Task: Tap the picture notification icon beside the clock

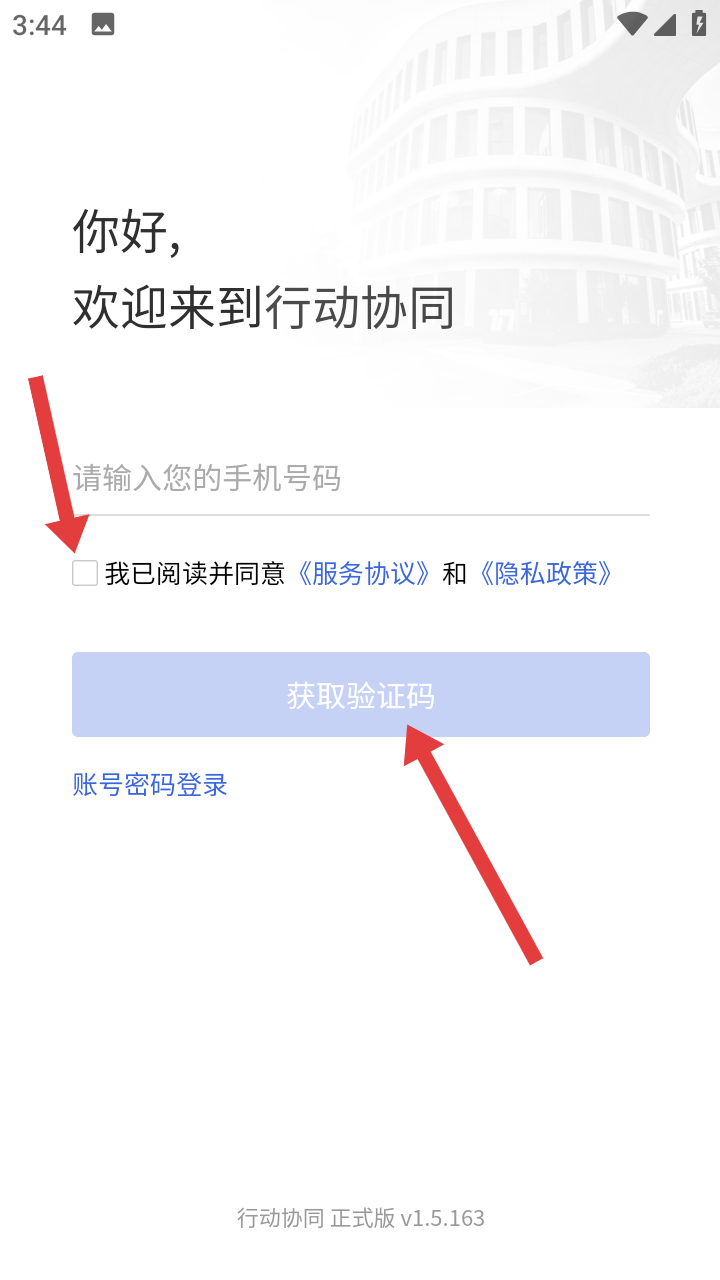Action: point(103,25)
